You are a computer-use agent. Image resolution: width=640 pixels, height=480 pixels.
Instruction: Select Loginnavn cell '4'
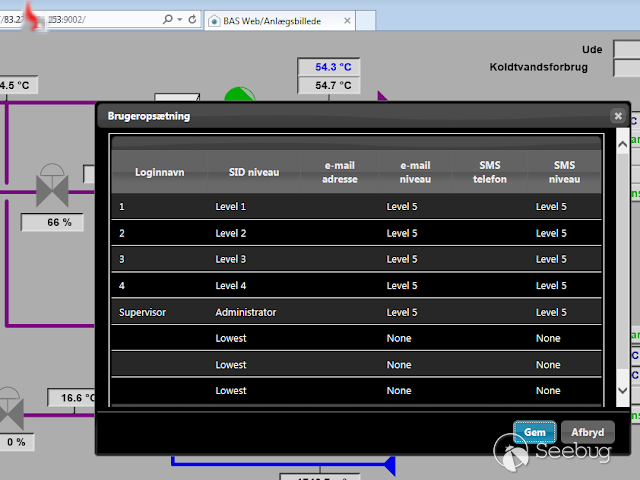[x=122, y=286]
